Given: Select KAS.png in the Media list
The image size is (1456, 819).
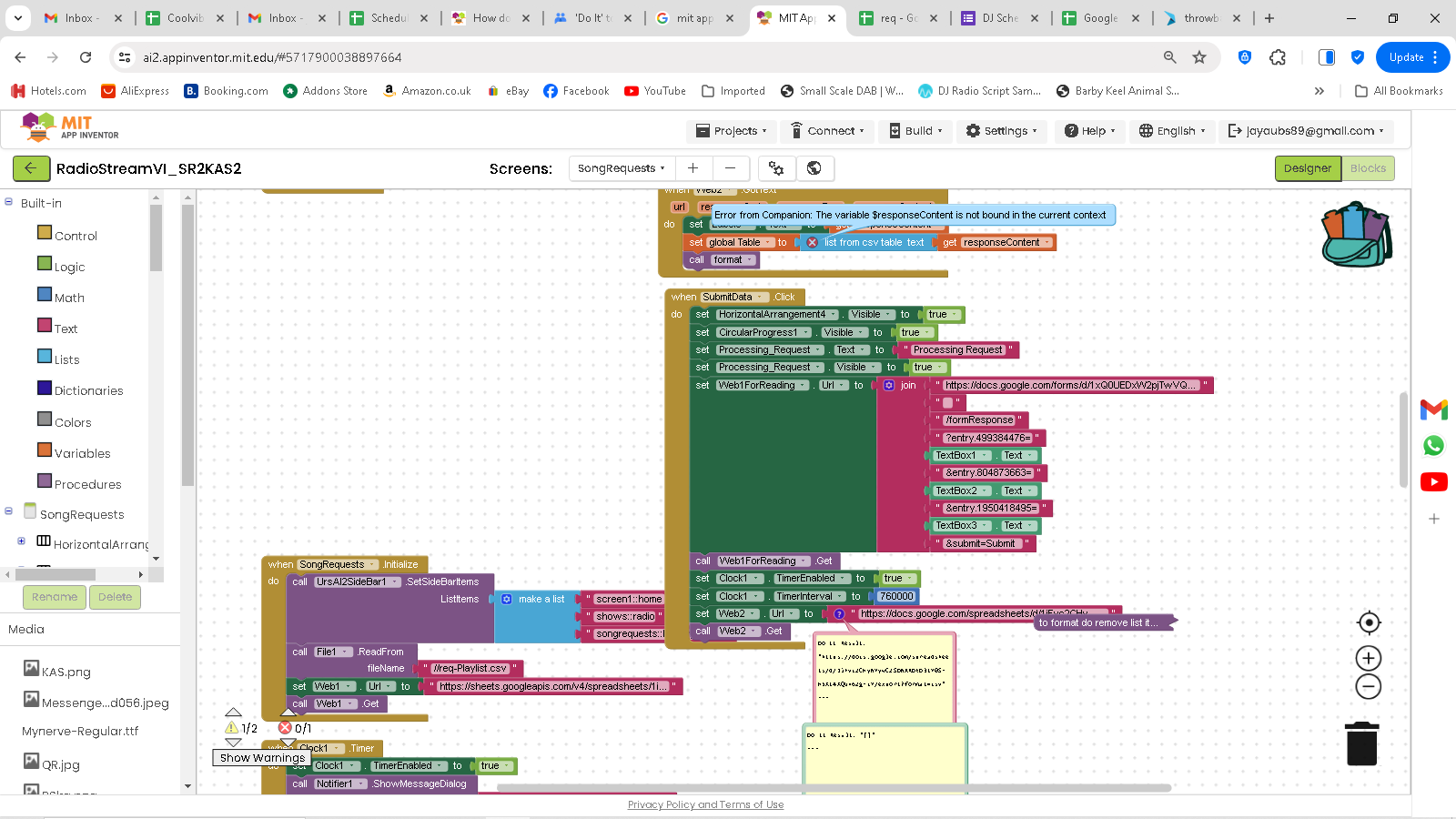Looking at the screenshot, I should [66, 672].
